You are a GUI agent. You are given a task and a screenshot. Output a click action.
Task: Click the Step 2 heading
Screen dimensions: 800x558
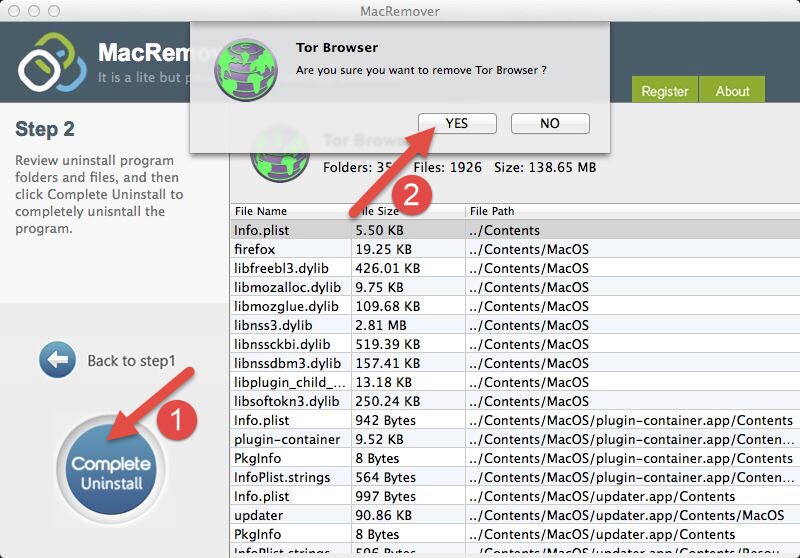tap(45, 129)
